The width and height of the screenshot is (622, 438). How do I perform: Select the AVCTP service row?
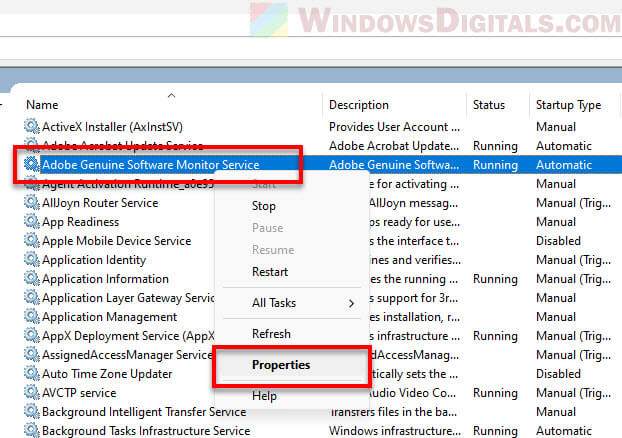[79, 393]
